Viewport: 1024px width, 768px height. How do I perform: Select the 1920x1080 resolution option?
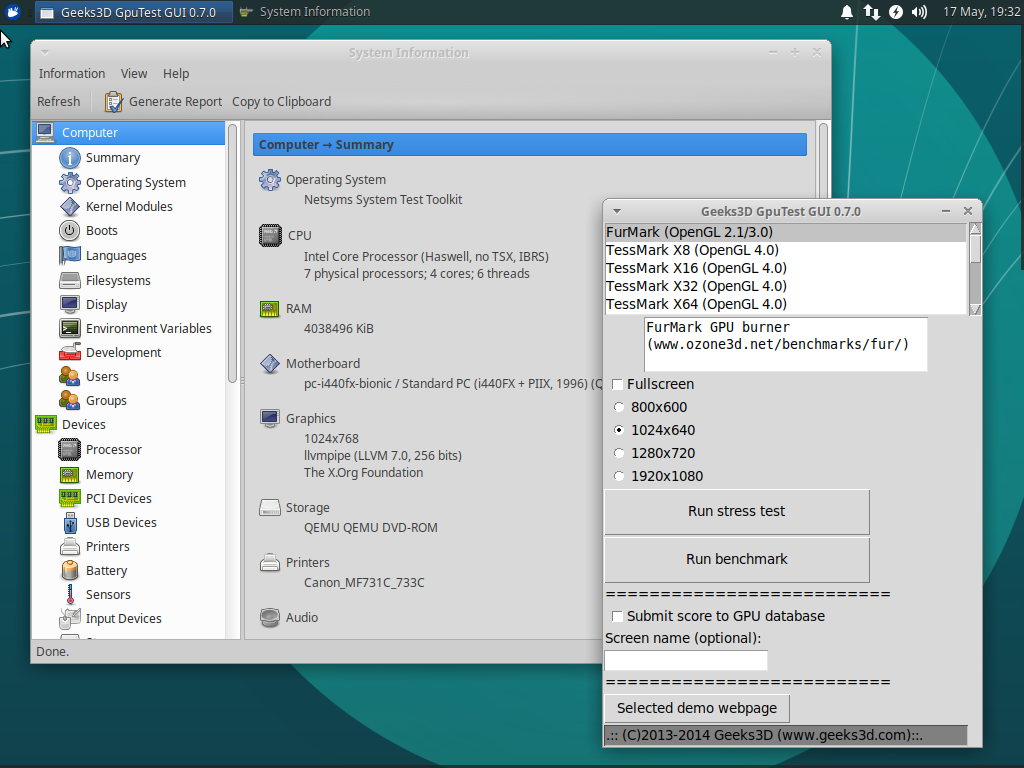coord(618,476)
